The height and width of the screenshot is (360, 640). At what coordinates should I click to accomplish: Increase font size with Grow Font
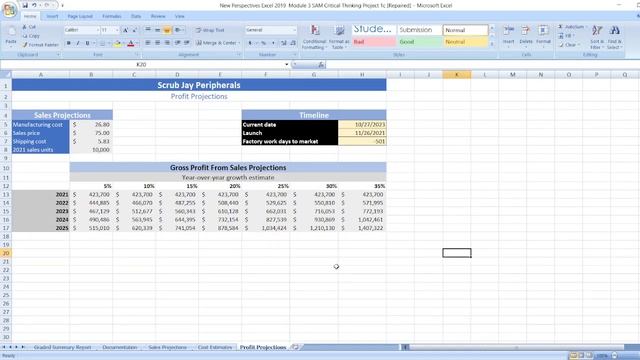(x=125, y=30)
